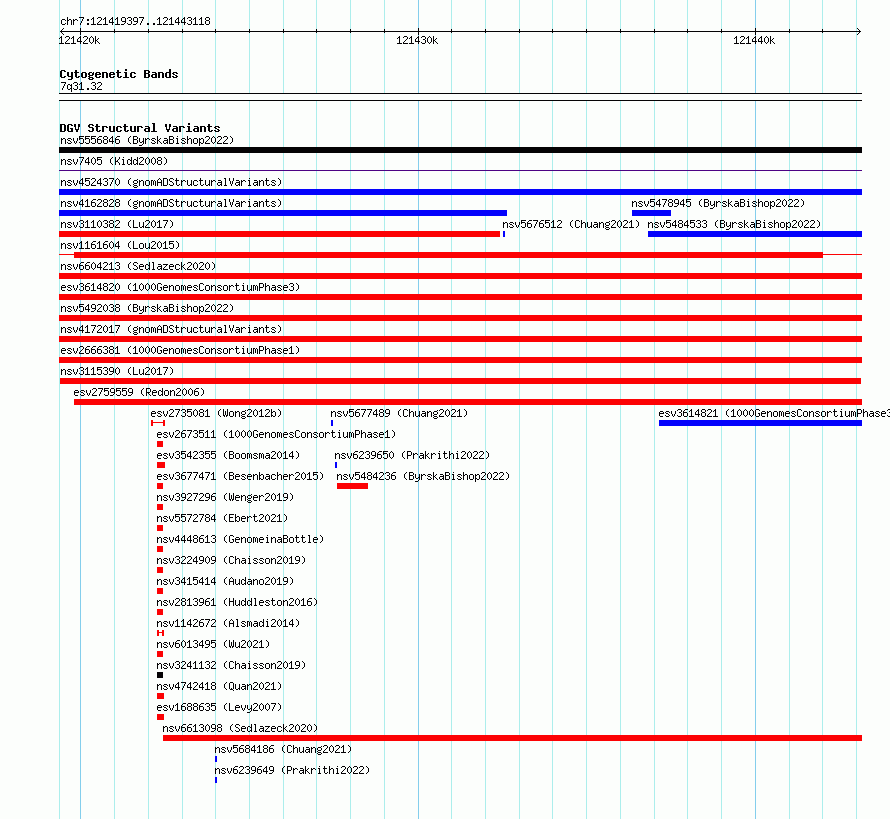890x819 pixels.
Task: Open nsv3110382 (Lu2017) variant label
Action: 117,224
